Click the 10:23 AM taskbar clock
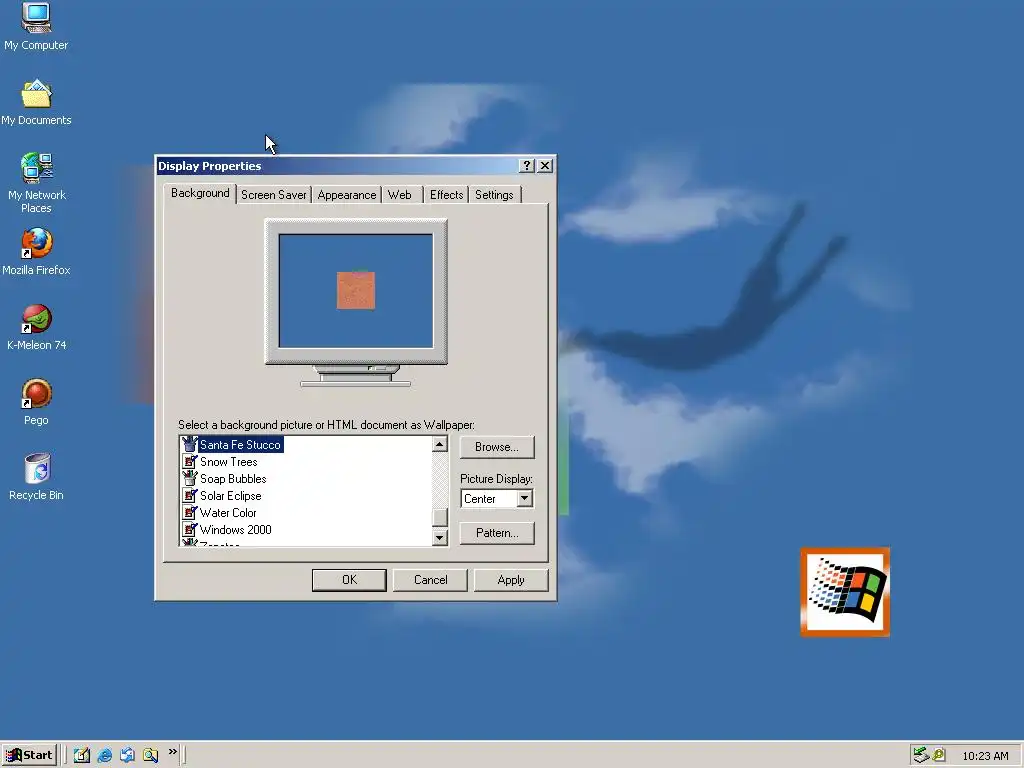This screenshot has height=768, width=1024. (x=985, y=756)
